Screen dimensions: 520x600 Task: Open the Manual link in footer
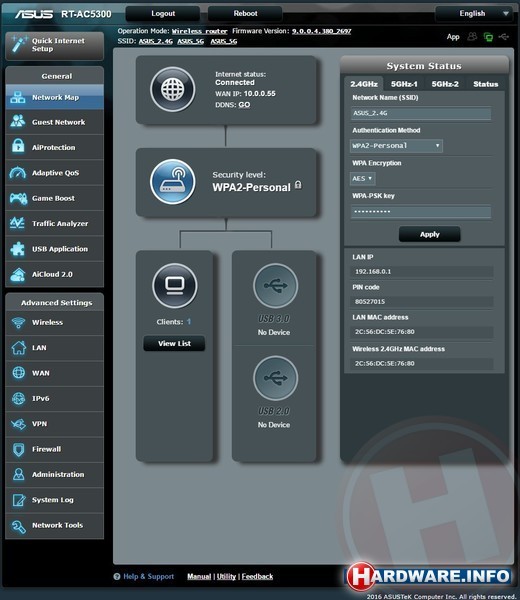[x=199, y=576]
